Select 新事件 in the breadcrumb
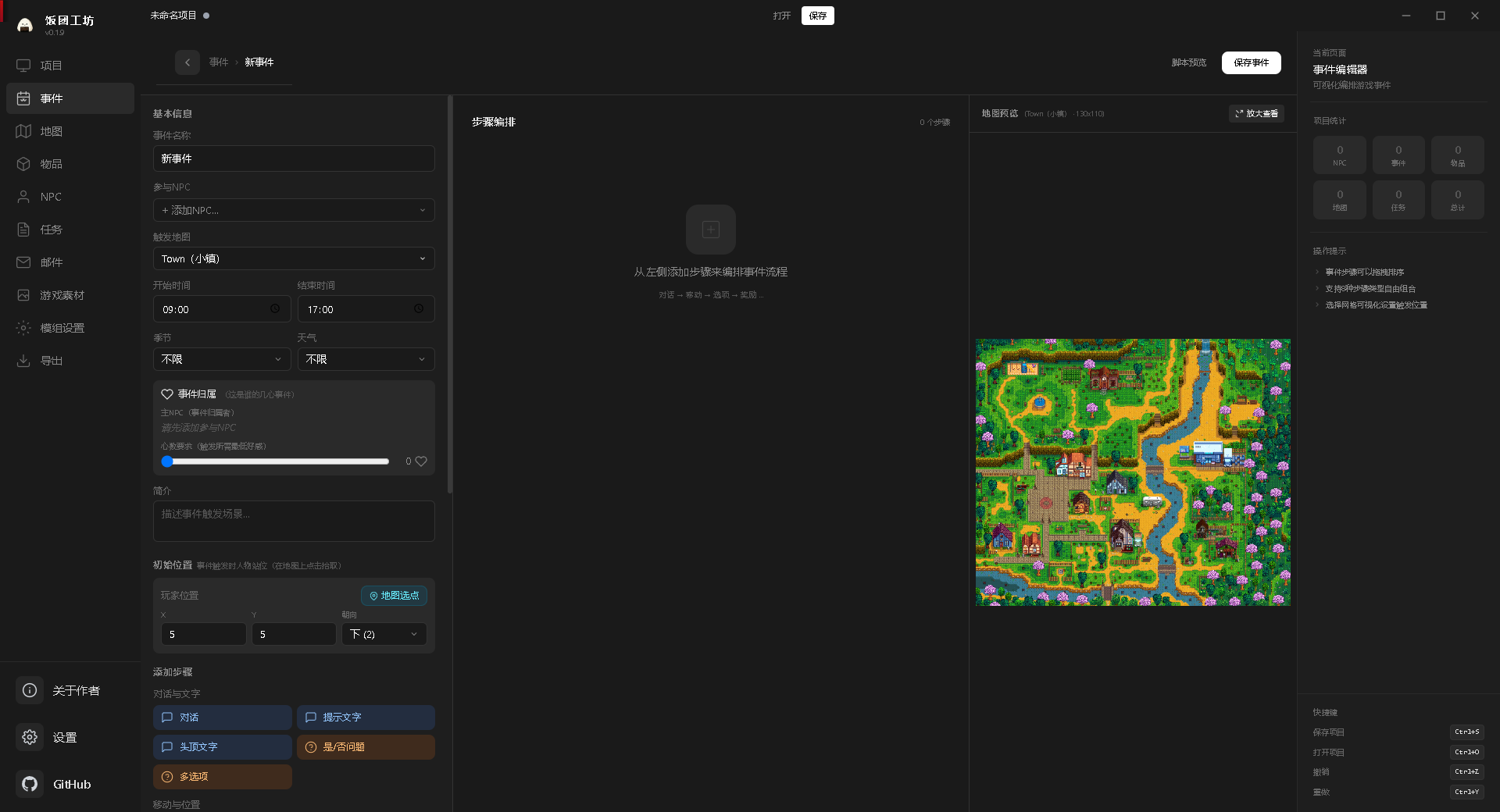 click(x=259, y=62)
